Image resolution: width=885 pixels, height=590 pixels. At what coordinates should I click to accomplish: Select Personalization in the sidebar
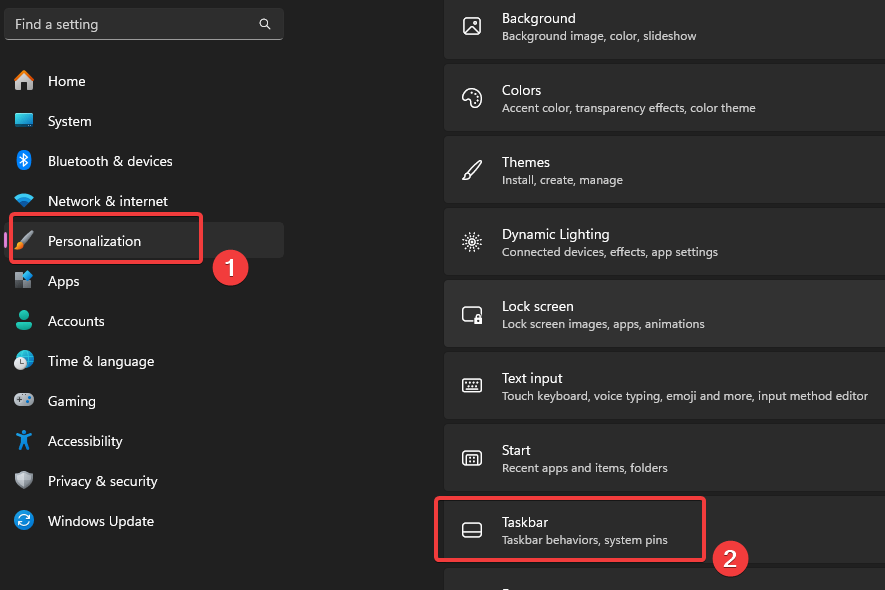95,241
